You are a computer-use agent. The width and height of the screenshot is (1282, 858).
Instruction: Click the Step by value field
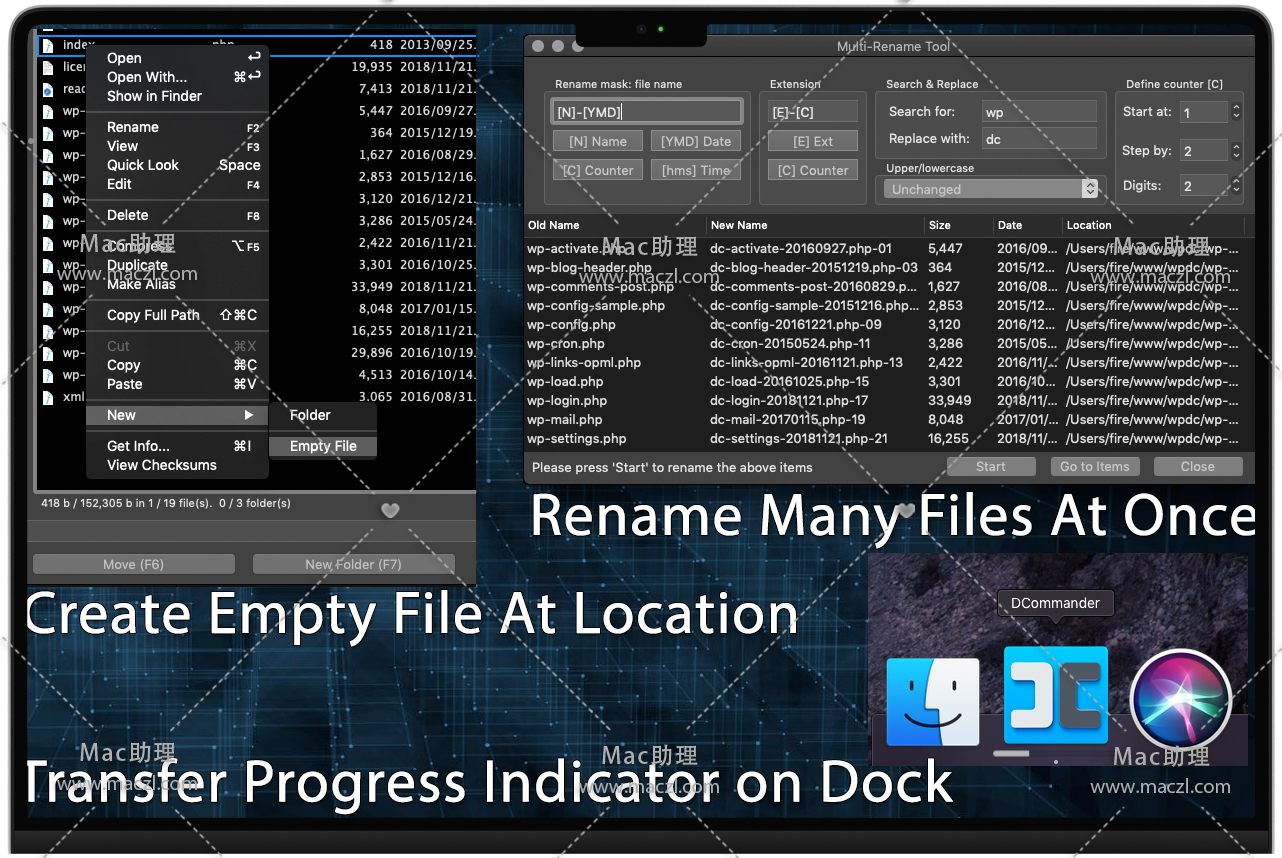[x=1204, y=151]
